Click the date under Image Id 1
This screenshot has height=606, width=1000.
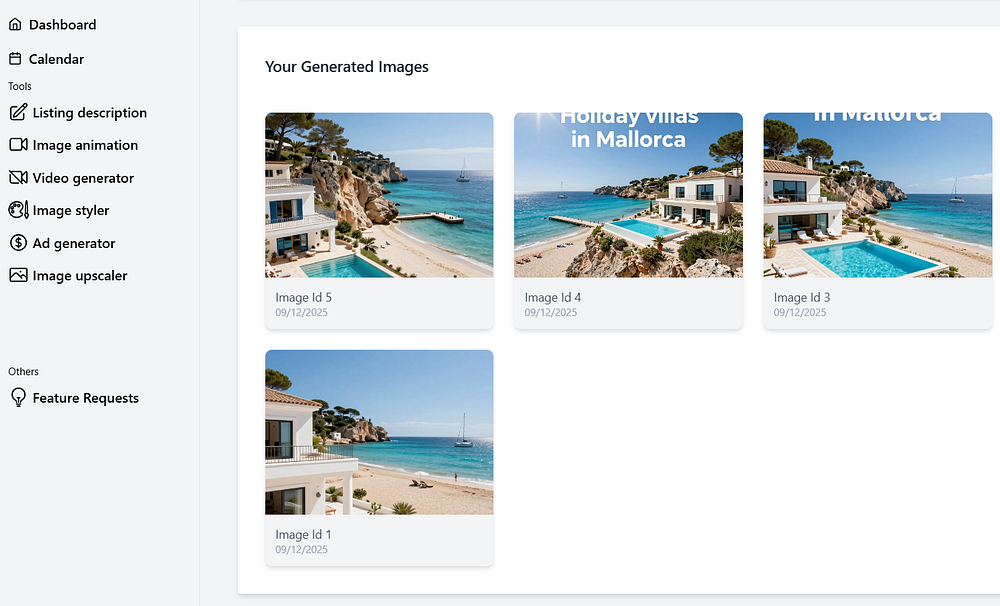coord(302,549)
